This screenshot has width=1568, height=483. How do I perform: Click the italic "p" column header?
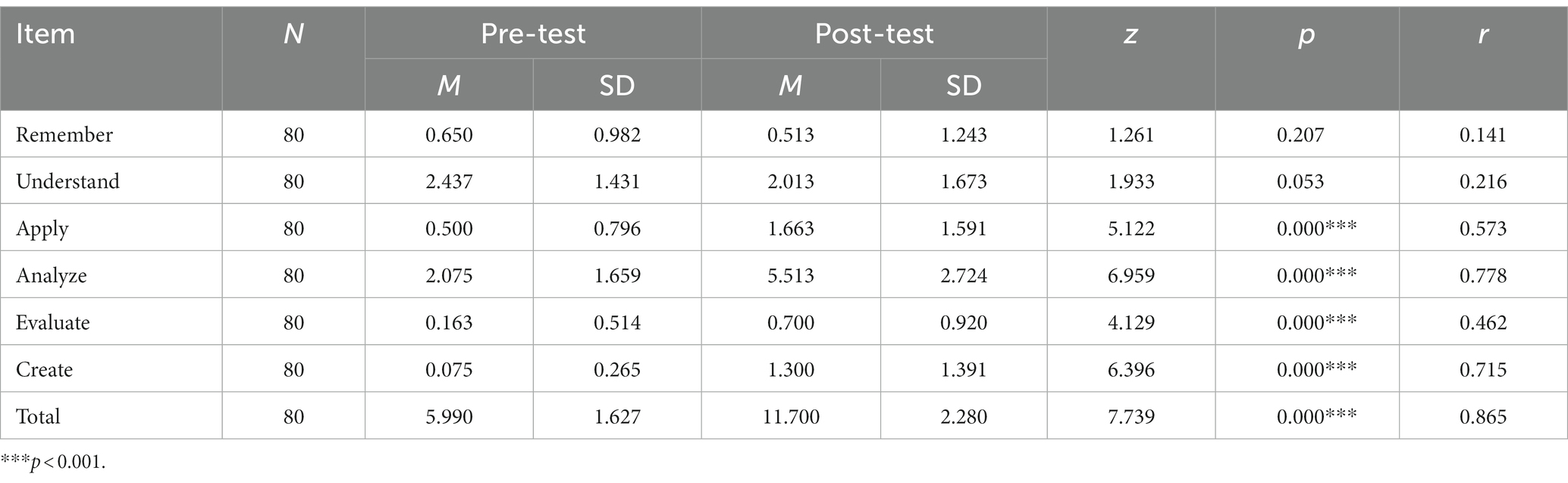click(x=1306, y=34)
